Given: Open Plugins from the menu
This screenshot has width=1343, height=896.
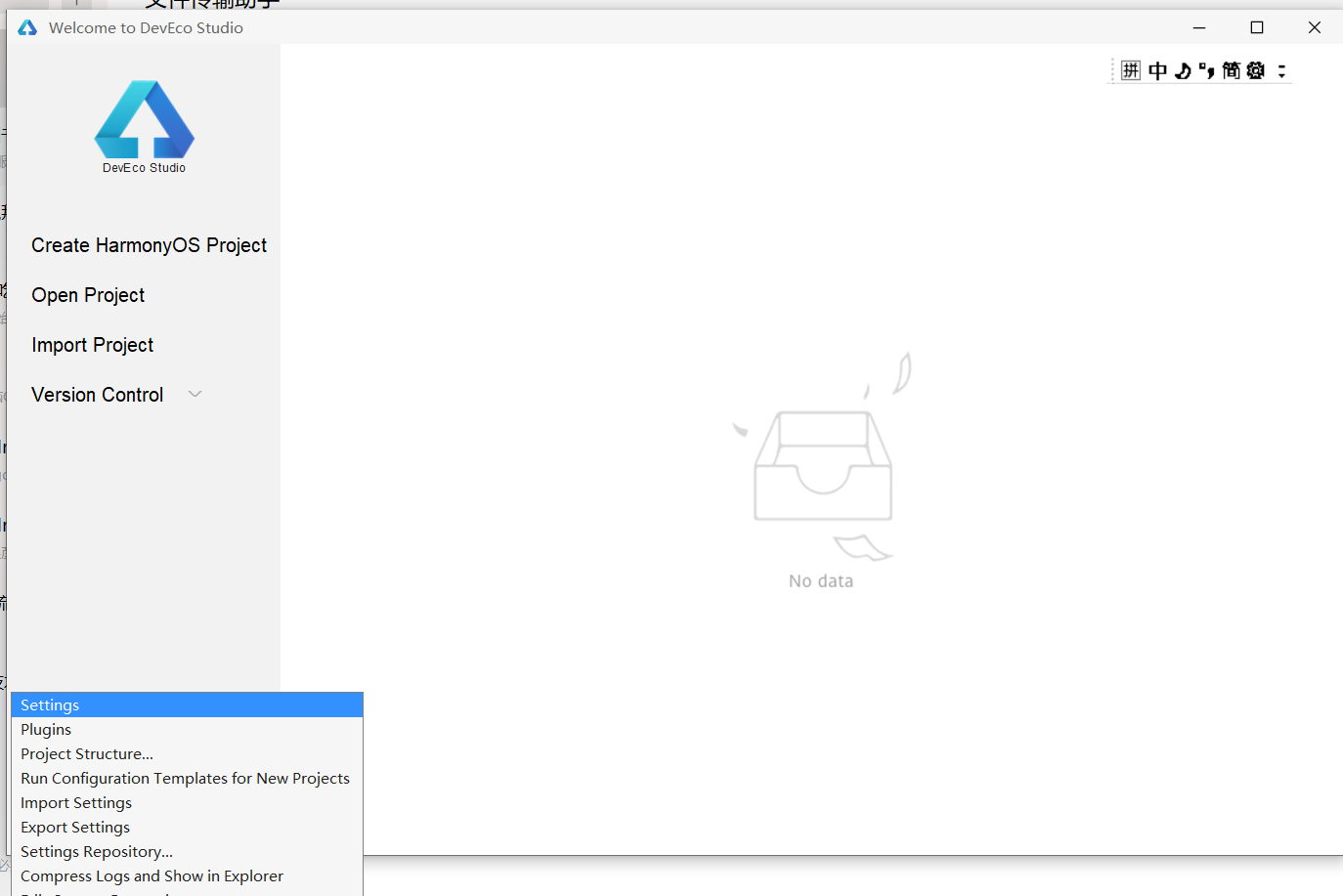Looking at the screenshot, I should pos(46,729).
